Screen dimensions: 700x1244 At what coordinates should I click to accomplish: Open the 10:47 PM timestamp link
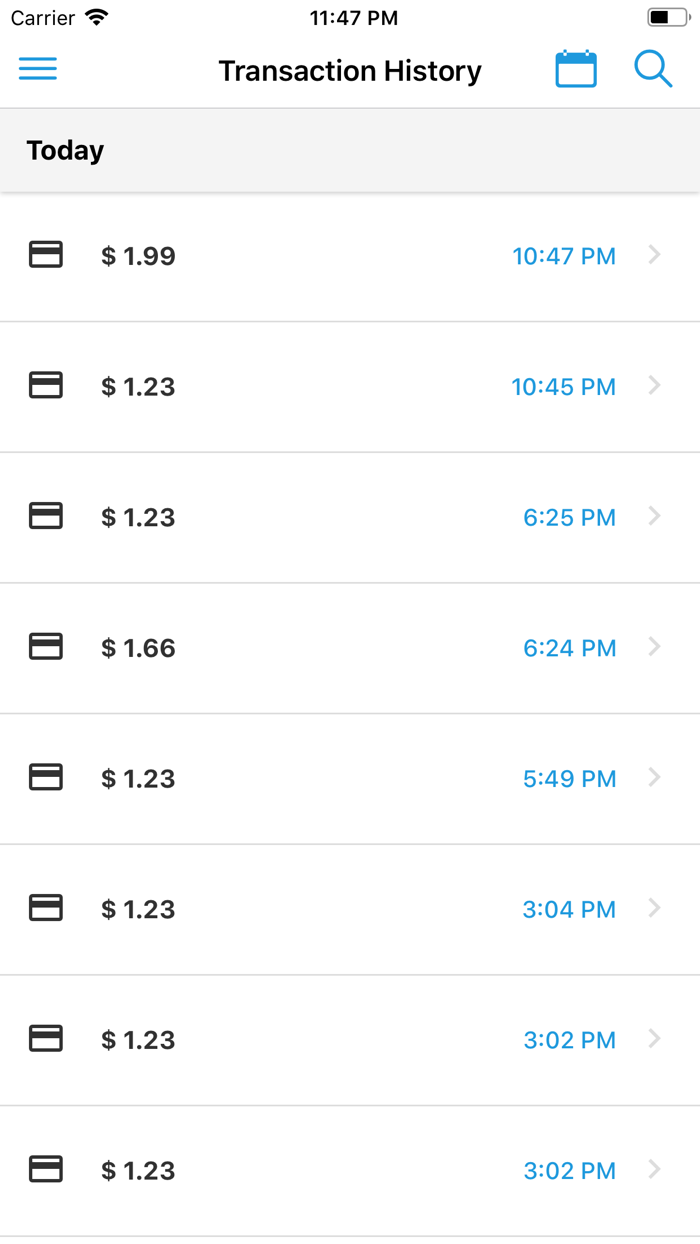564,255
